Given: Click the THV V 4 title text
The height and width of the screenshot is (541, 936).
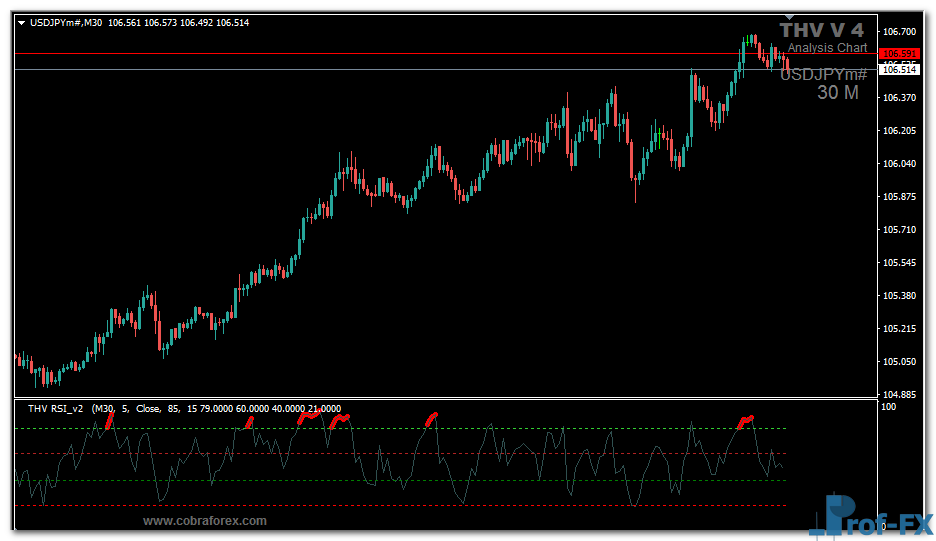Looking at the screenshot, I should click(822, 30).
